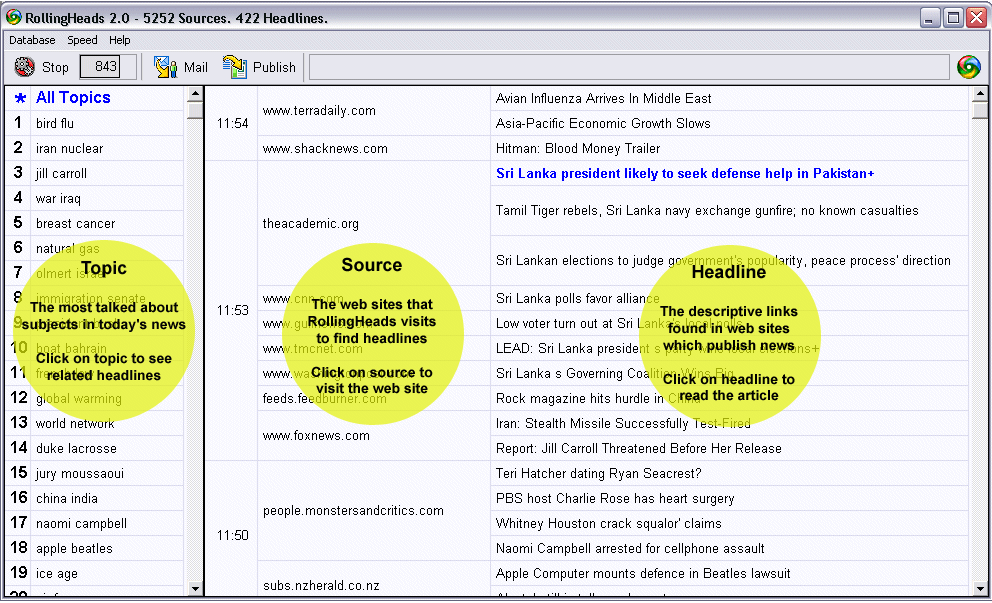This screenshot has width=992, height=603.
Task: Click the Stop icon in the toolbar
Action: 25,67
